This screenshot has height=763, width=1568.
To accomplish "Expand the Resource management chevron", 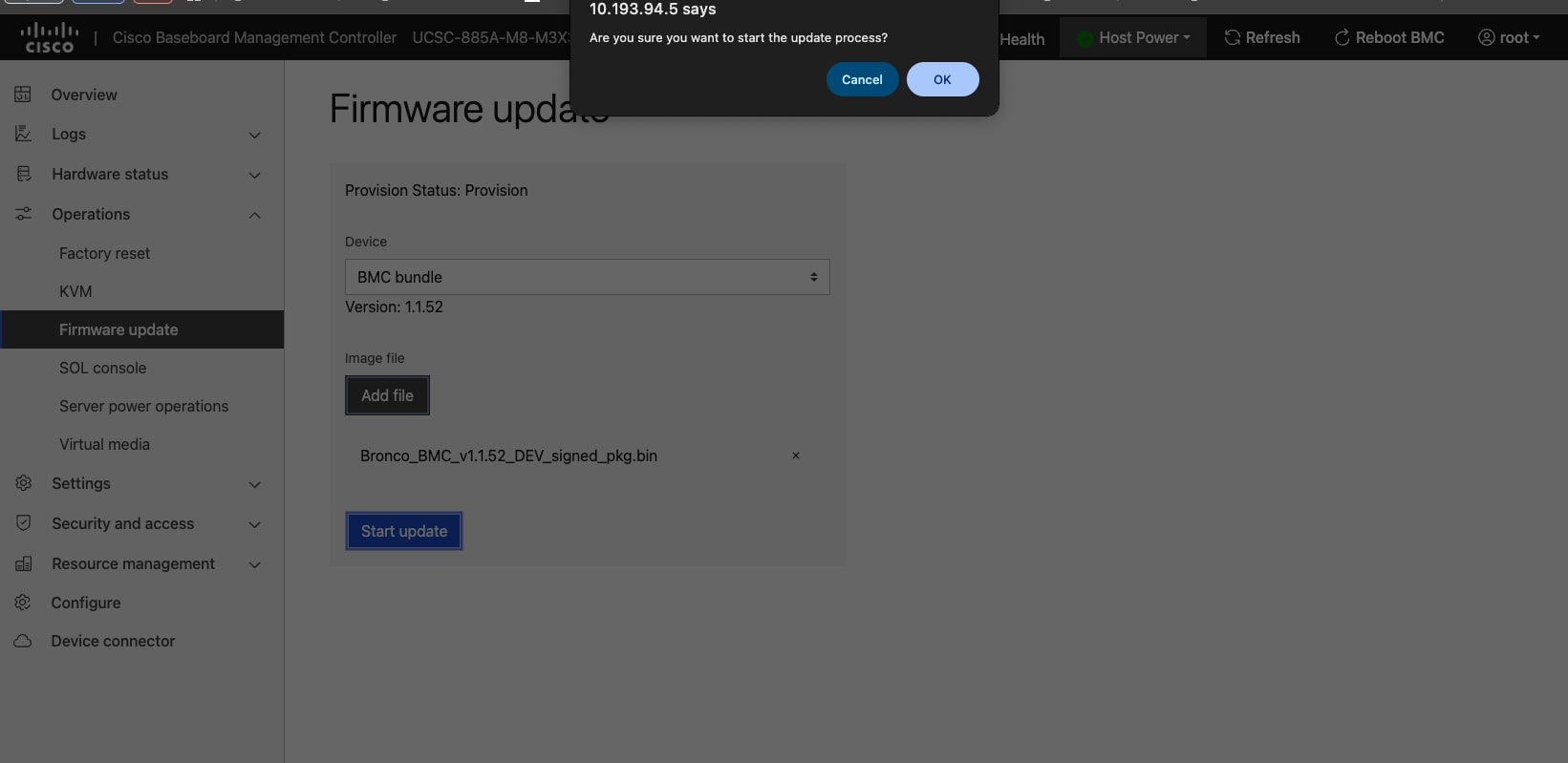I will pos(255,564).
